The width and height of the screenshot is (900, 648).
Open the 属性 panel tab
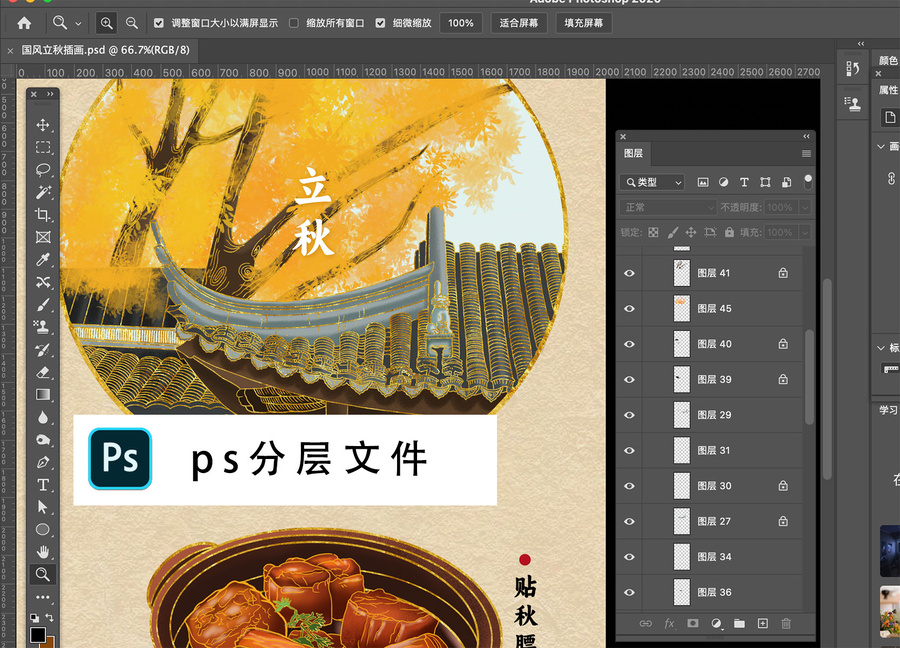coord(888,90)
